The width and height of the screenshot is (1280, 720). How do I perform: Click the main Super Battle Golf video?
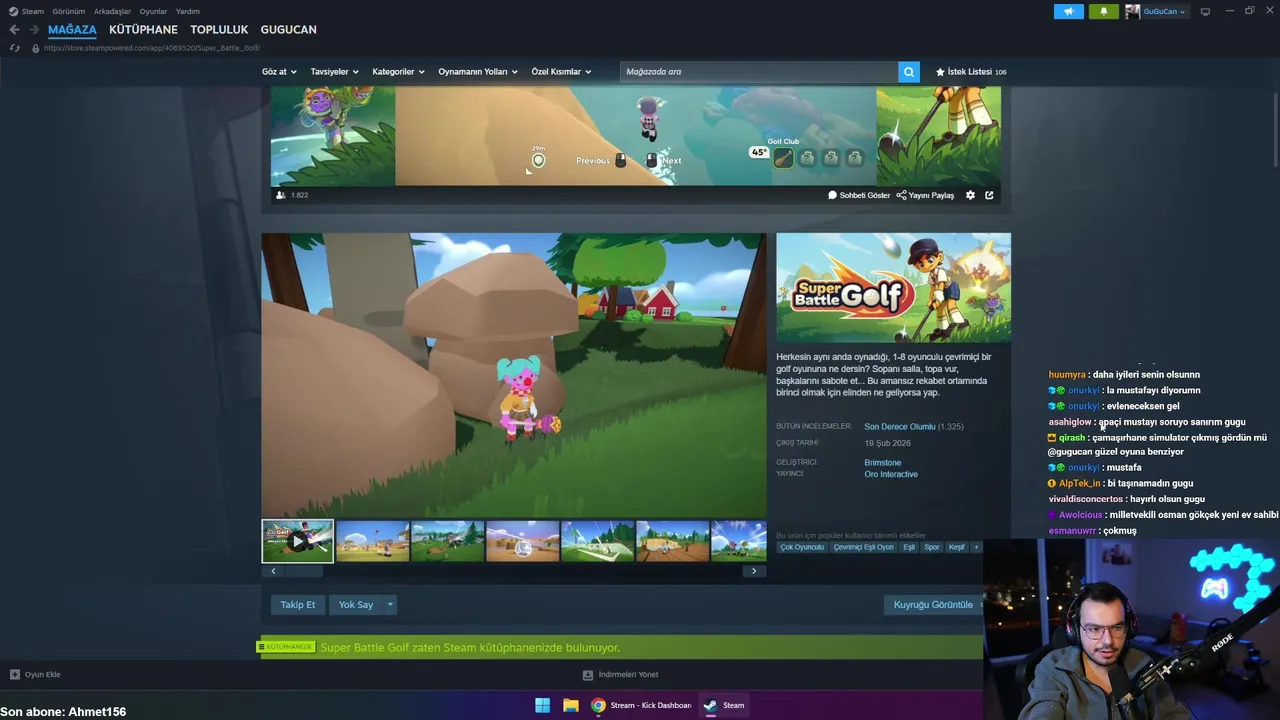(x=514, y=375)
